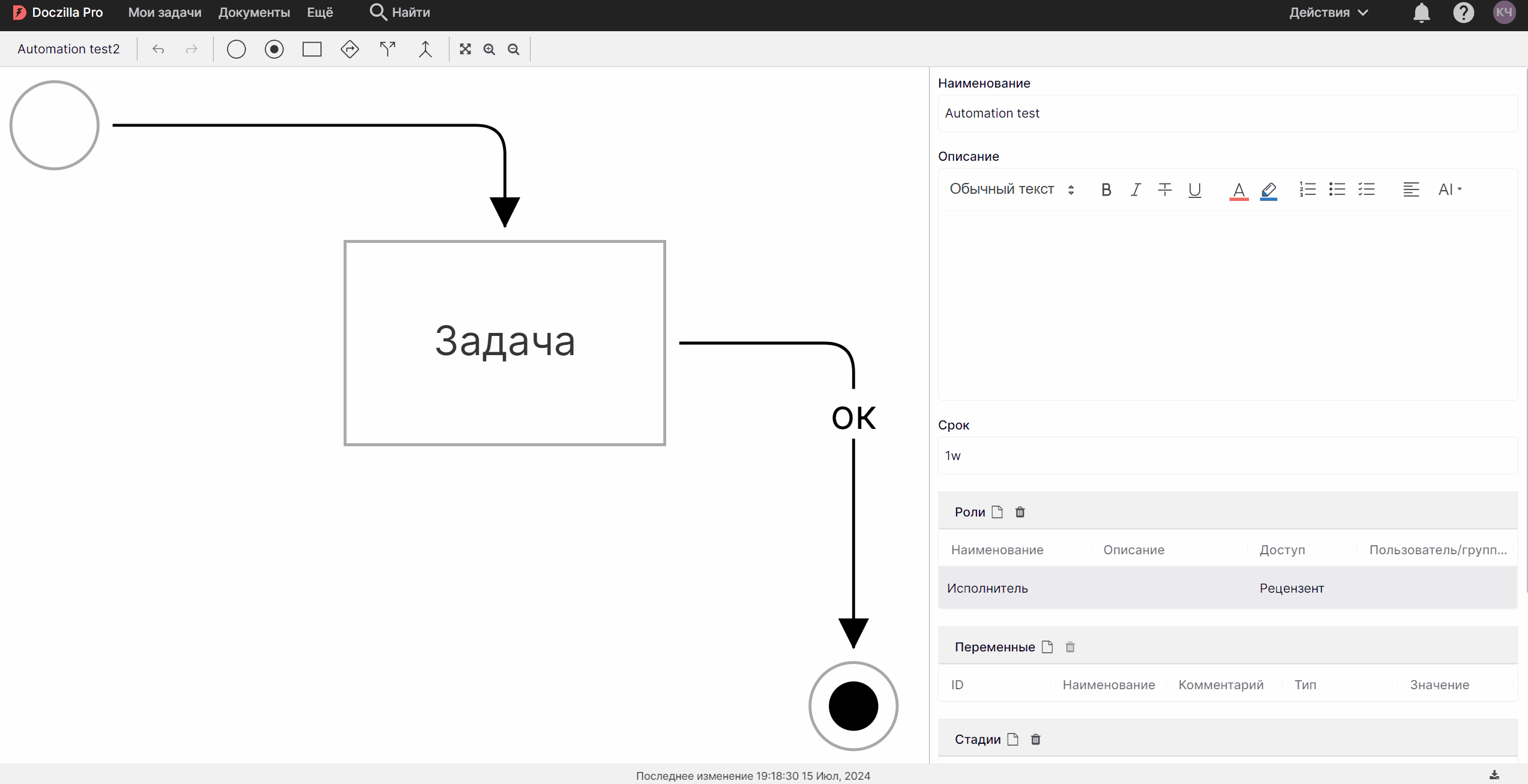Pick the text color swatch
1528x784 pixels.
coord(1239,190)
